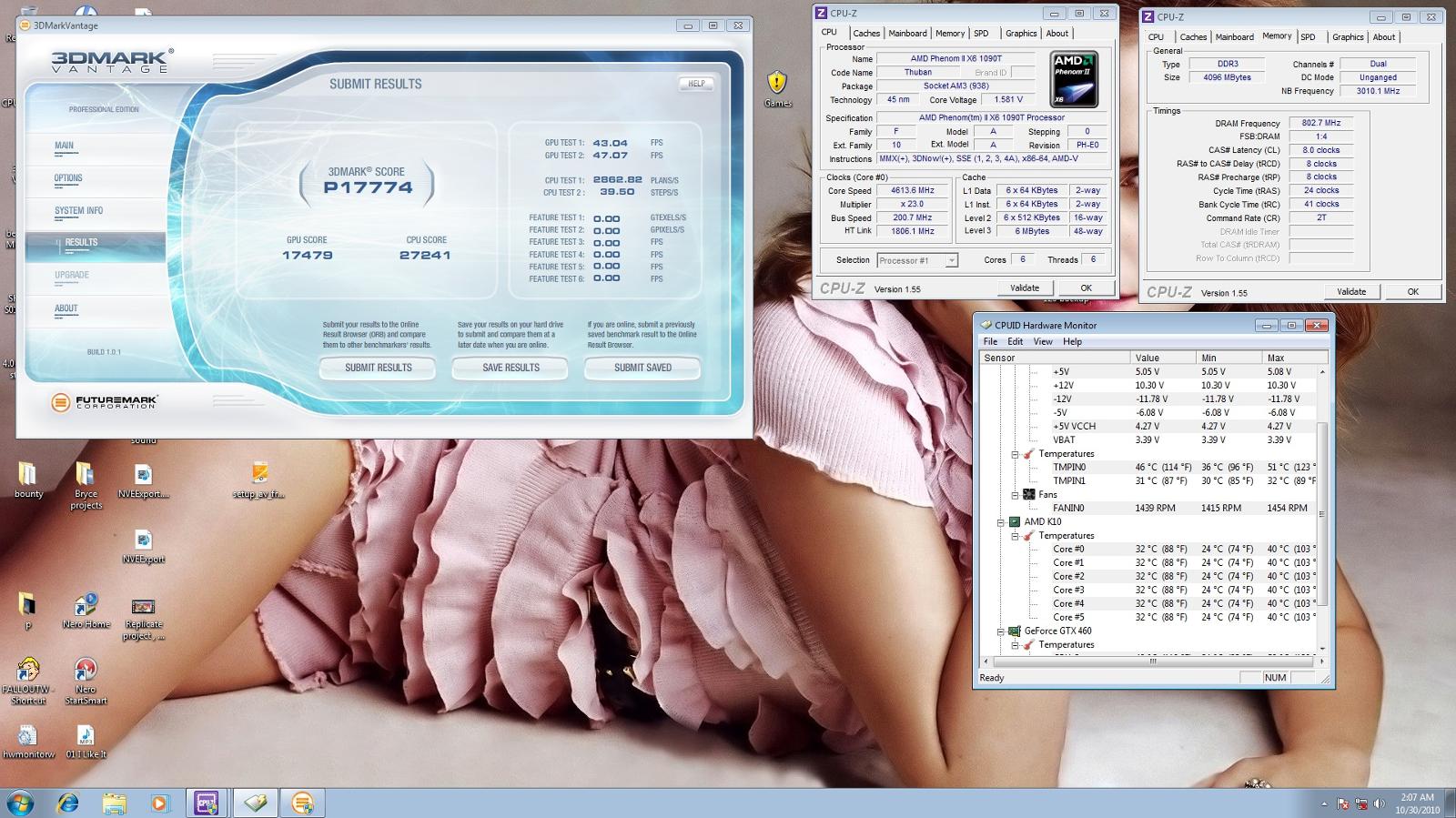Viewport: 1456px width, 818px height.
Task: Select the Games shortcut icon on the desktop
Action: [x=777, y=89]
